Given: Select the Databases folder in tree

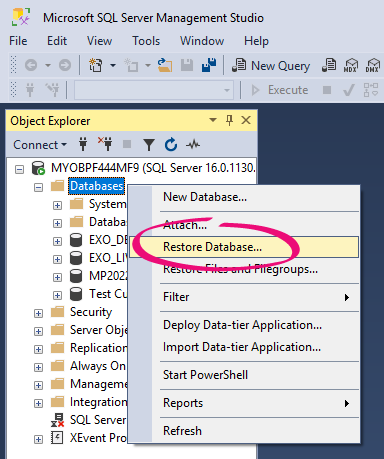Looking at the screenshot, I should coord(97,186).
